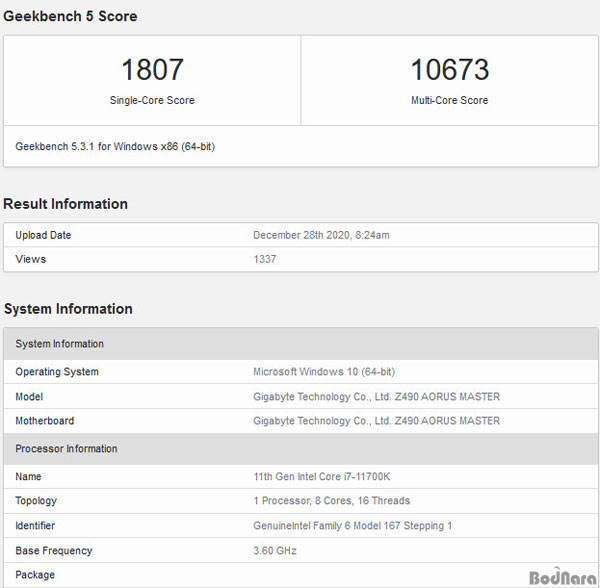This screenshot has width=600, height=588.
Task: Click the large 'System Information' heading
Action: tap(68, 309)
